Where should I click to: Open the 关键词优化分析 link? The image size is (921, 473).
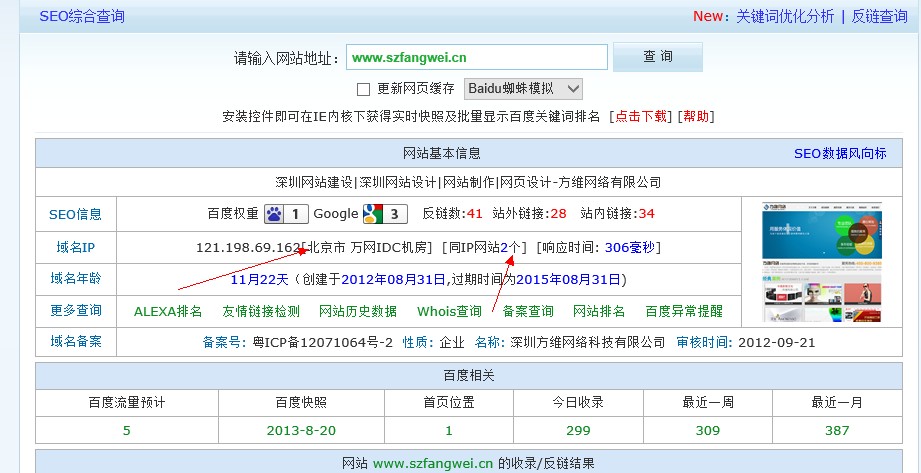(x=784, y=16)
